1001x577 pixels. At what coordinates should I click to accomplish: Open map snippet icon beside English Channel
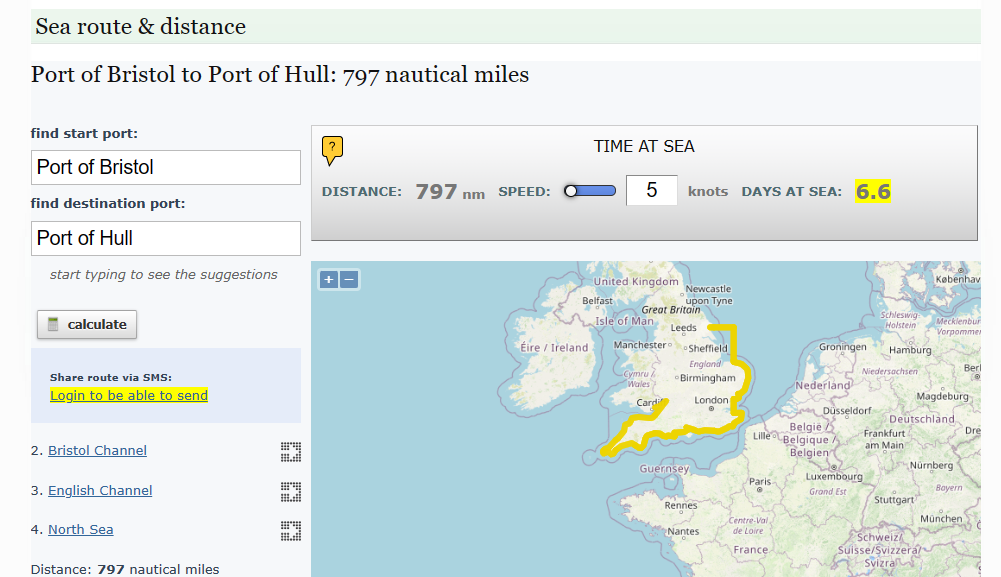click(290, 491)
